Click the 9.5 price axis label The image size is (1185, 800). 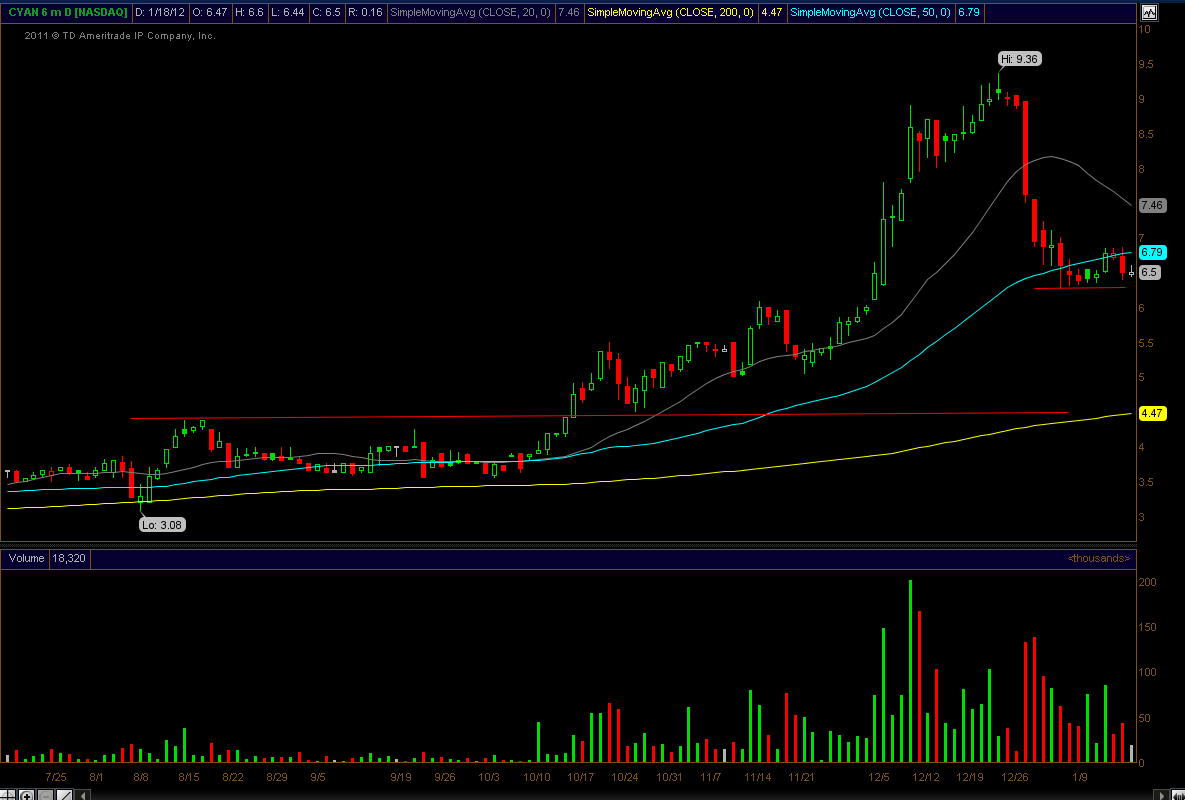[1146, 64]
